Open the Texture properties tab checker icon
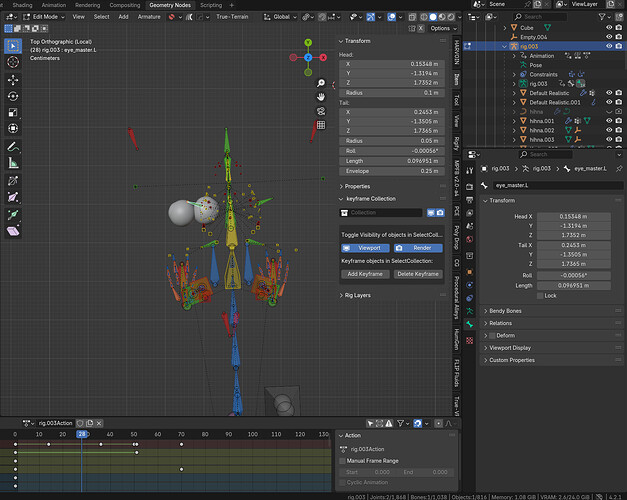 469,340
